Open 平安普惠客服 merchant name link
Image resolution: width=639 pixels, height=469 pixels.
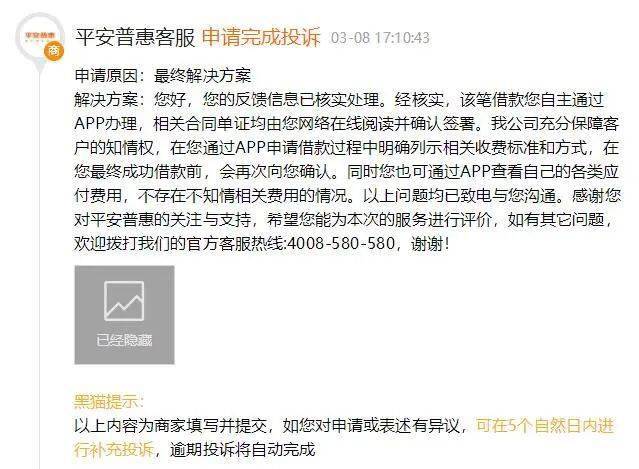(135, 38)
